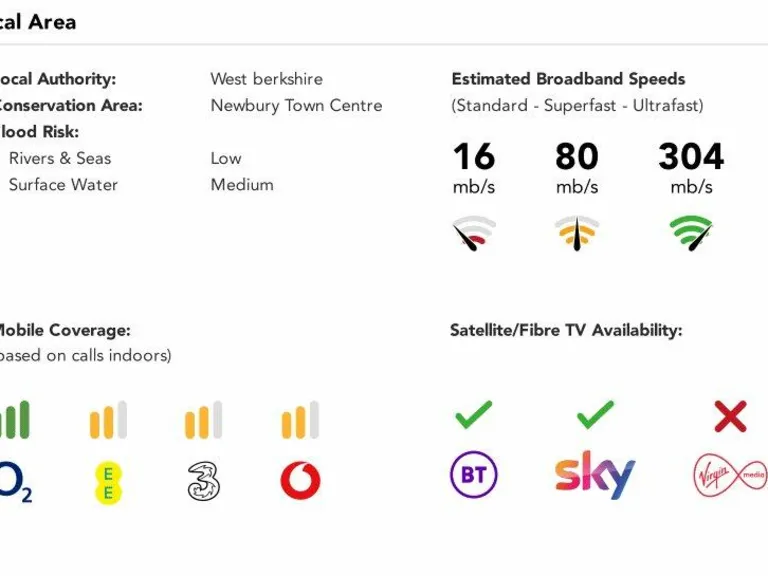
Task: Click the green checkmark above BT
Action: (474, 414)
